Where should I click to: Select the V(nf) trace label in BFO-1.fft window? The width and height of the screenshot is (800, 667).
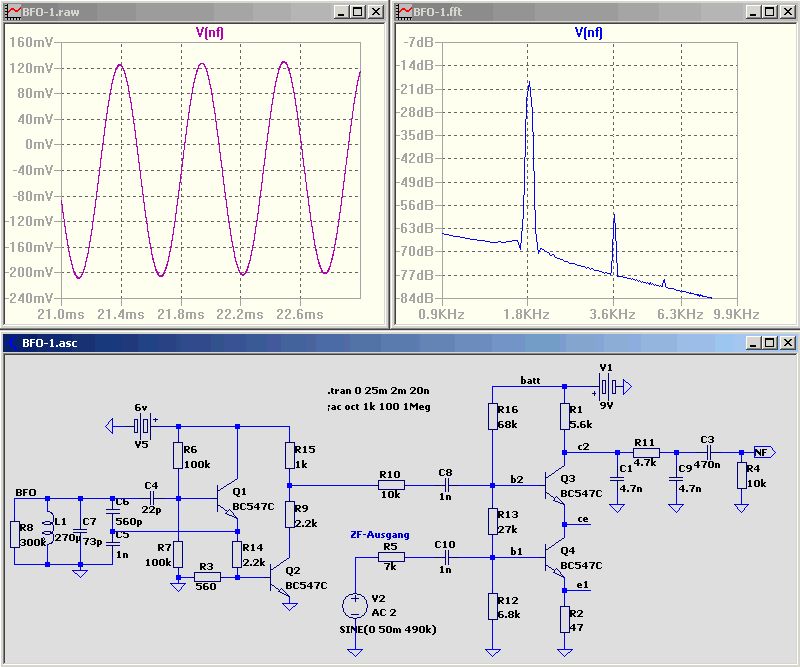[x=588, y=33]
